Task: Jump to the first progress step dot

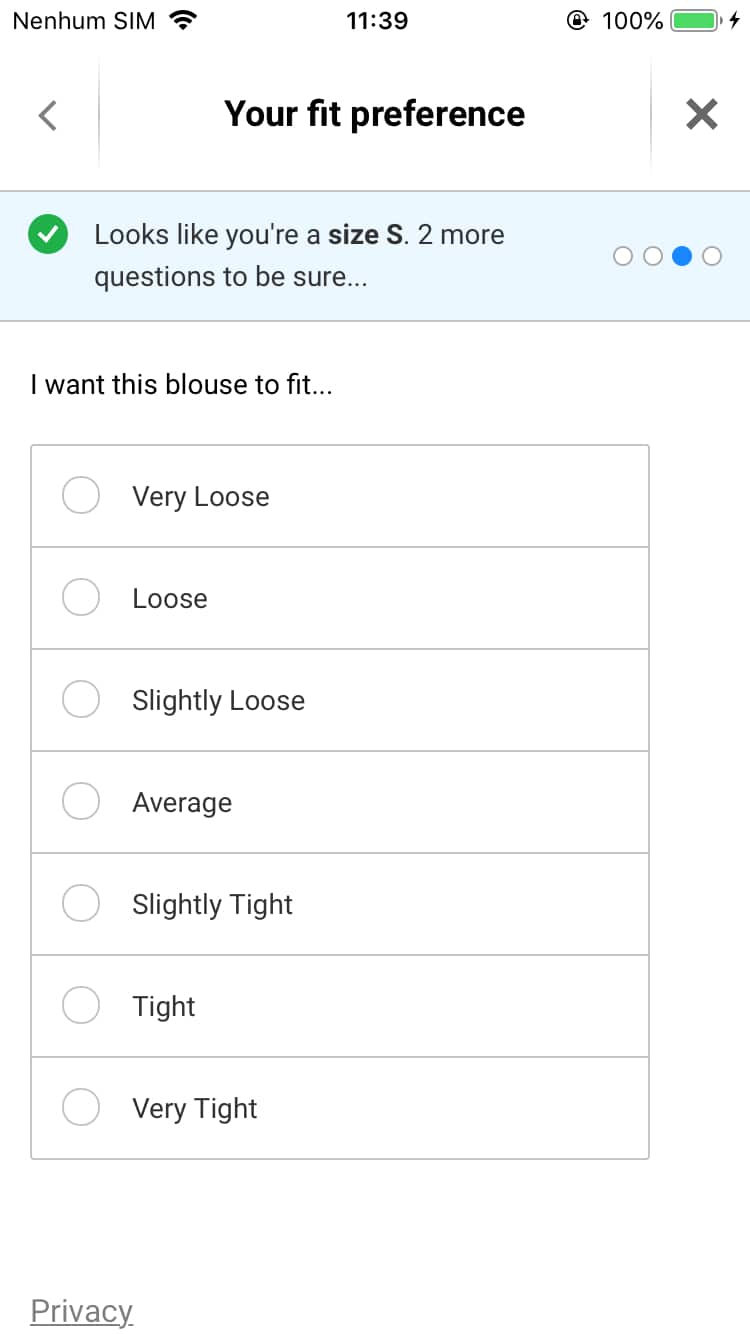Action: click(623, 257)
